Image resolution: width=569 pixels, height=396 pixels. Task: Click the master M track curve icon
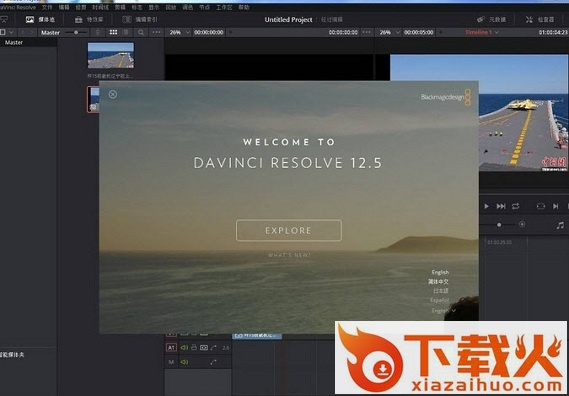coord(213,362)
